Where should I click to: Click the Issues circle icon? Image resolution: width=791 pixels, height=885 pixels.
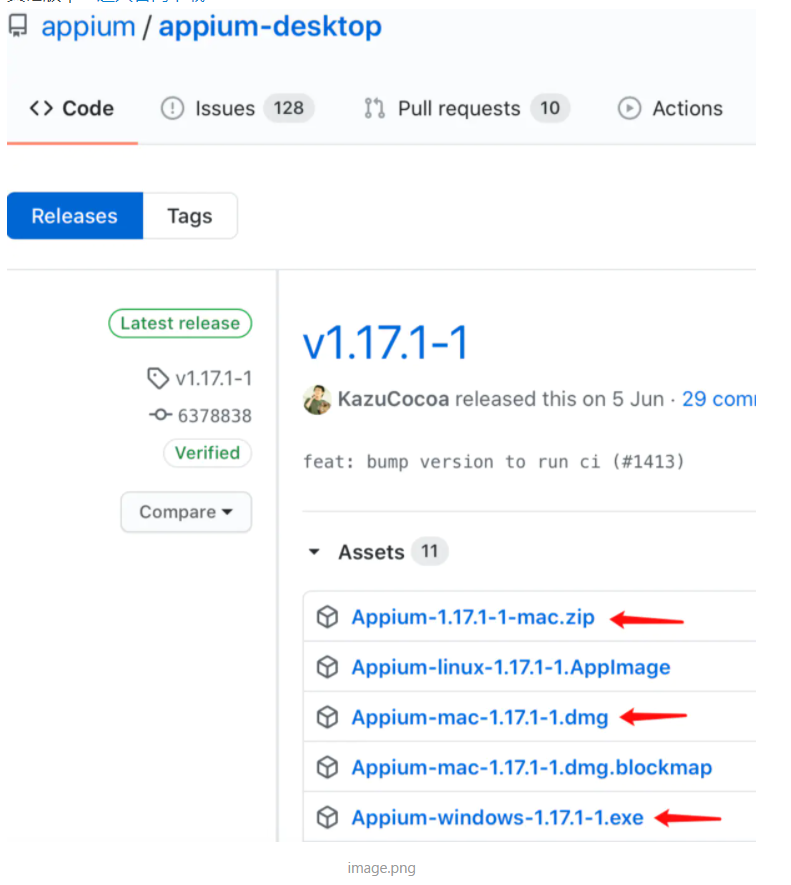[172, 108]
